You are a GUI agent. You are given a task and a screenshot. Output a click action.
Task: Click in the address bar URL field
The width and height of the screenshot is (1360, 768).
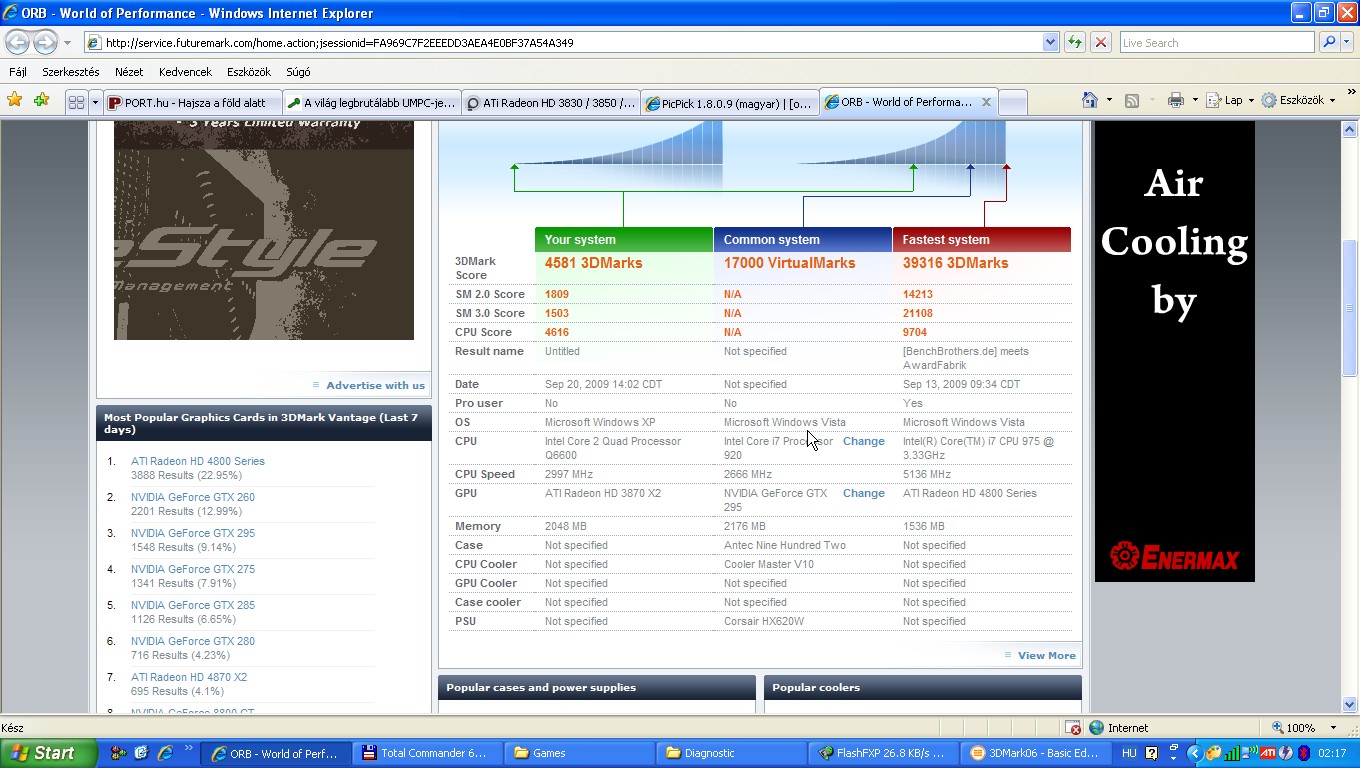click(x=570, y=42)
